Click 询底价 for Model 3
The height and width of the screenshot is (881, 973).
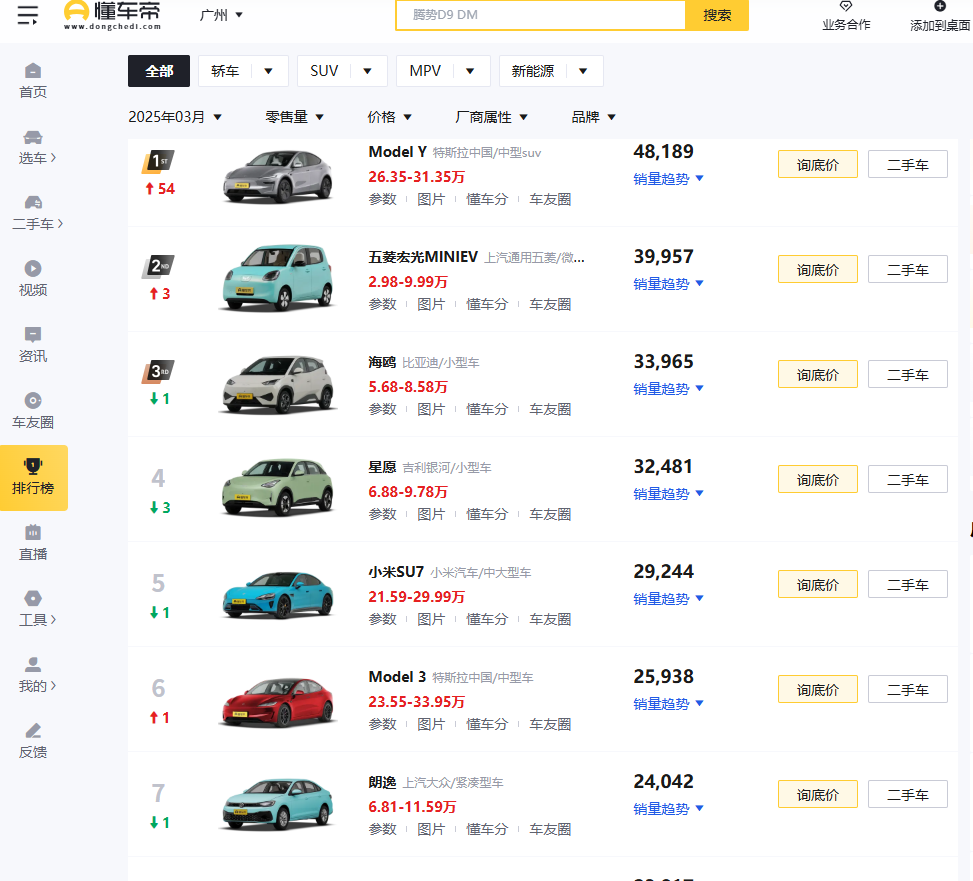point(818,689)
